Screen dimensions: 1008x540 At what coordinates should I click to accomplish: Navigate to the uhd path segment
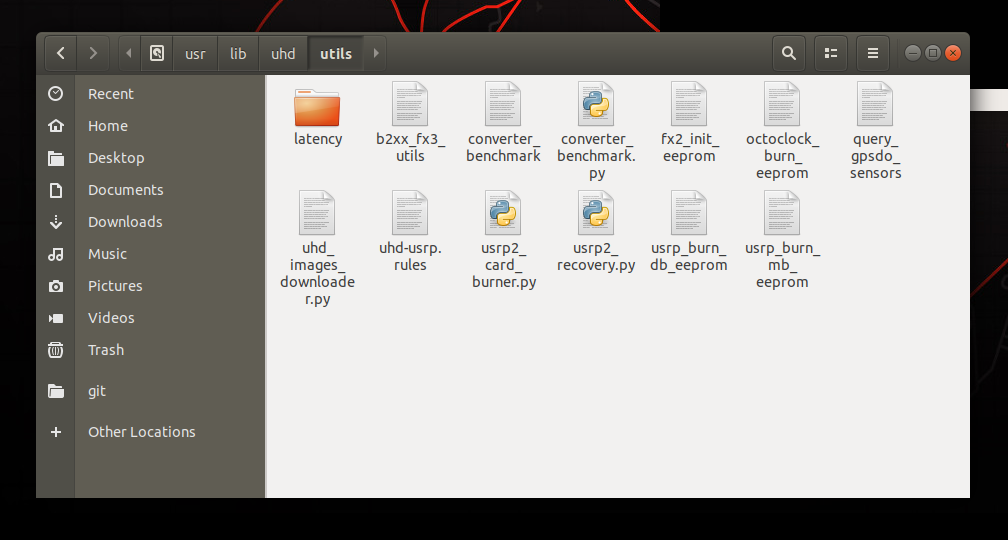pyautogui.click(x=283, y=53)
